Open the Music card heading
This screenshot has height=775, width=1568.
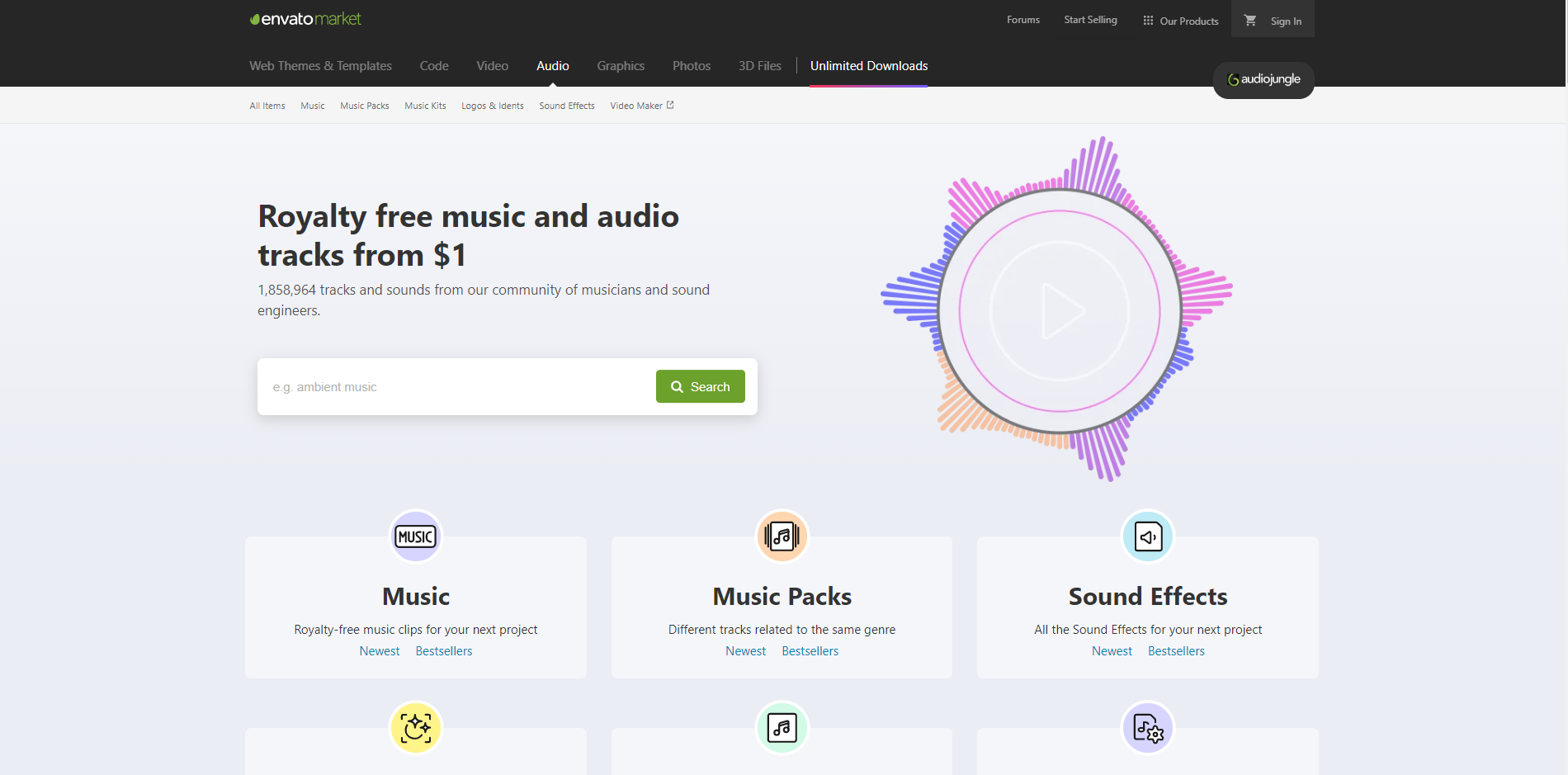point(416,597)
